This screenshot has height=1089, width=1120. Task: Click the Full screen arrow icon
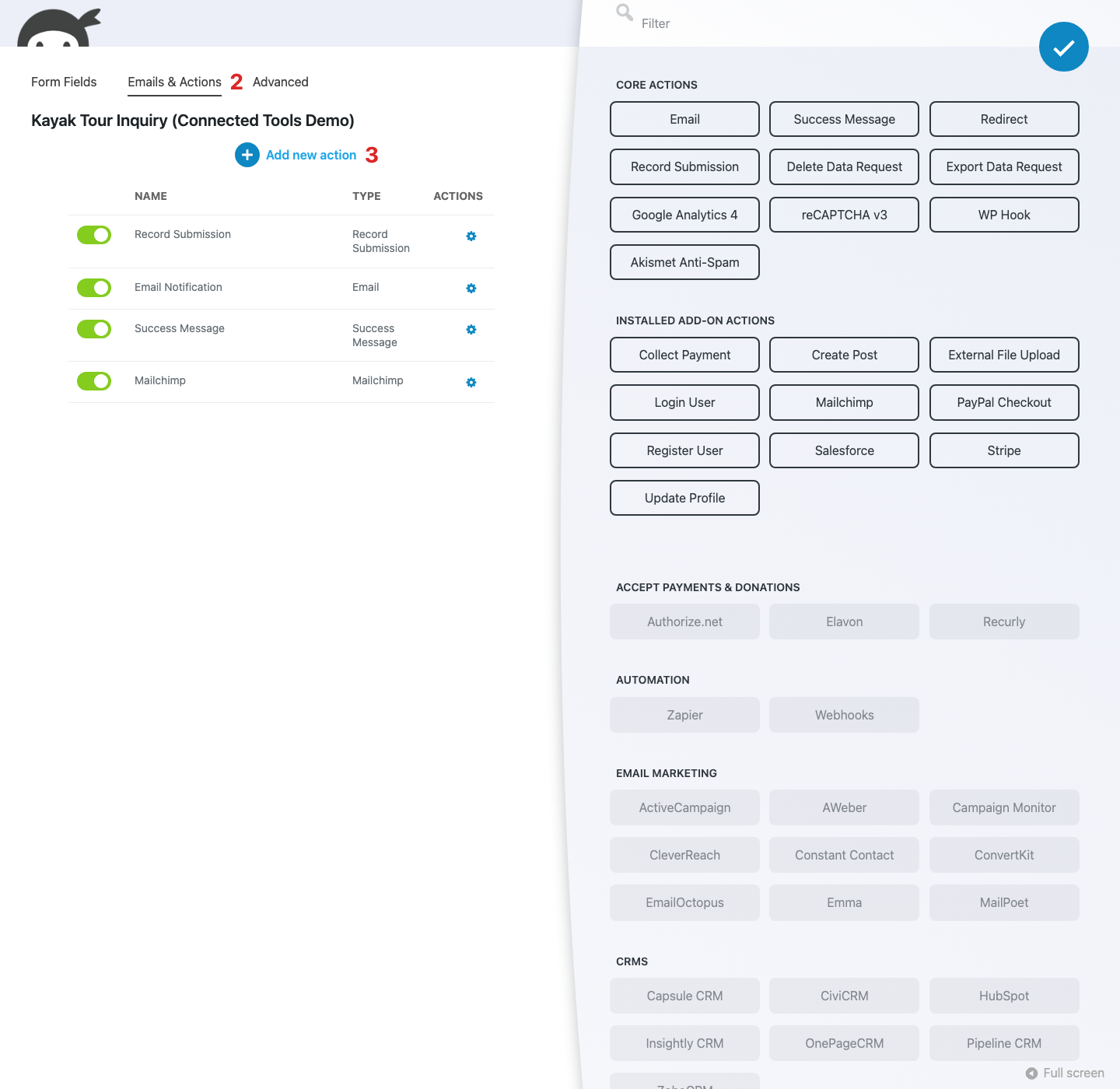(1031, 1073)
